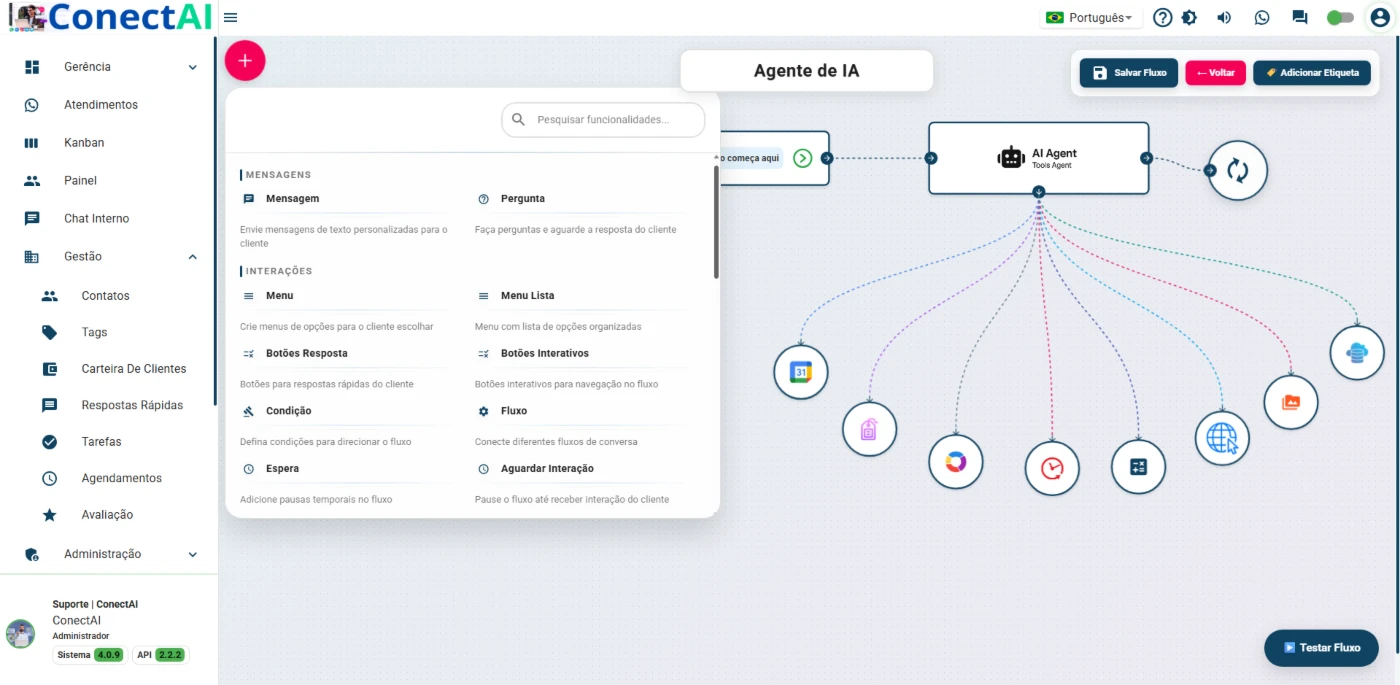
Task: Click the volume speaker icon
Action: [x=1224, y=17]
